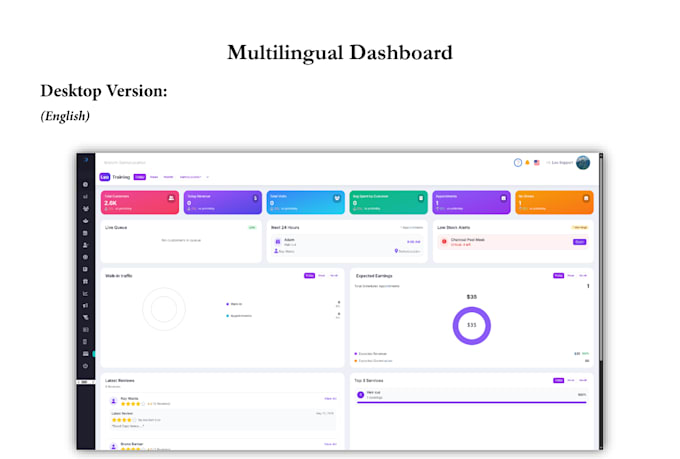
Task: Click the $35 purple donut chart
Action: tap(471, 325)
